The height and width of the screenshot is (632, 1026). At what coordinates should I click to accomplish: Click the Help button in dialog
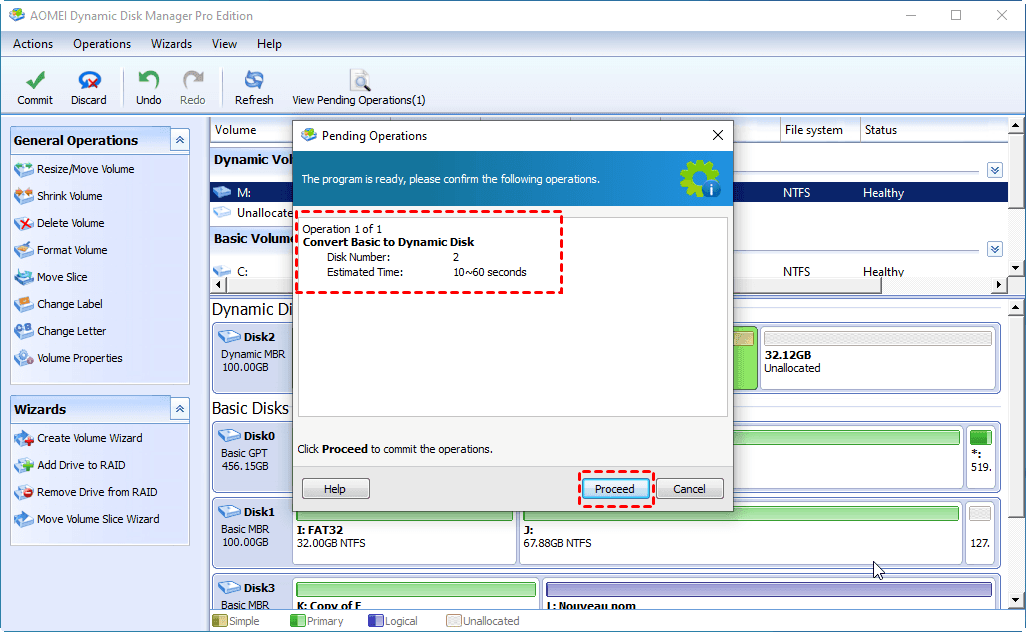336,489
